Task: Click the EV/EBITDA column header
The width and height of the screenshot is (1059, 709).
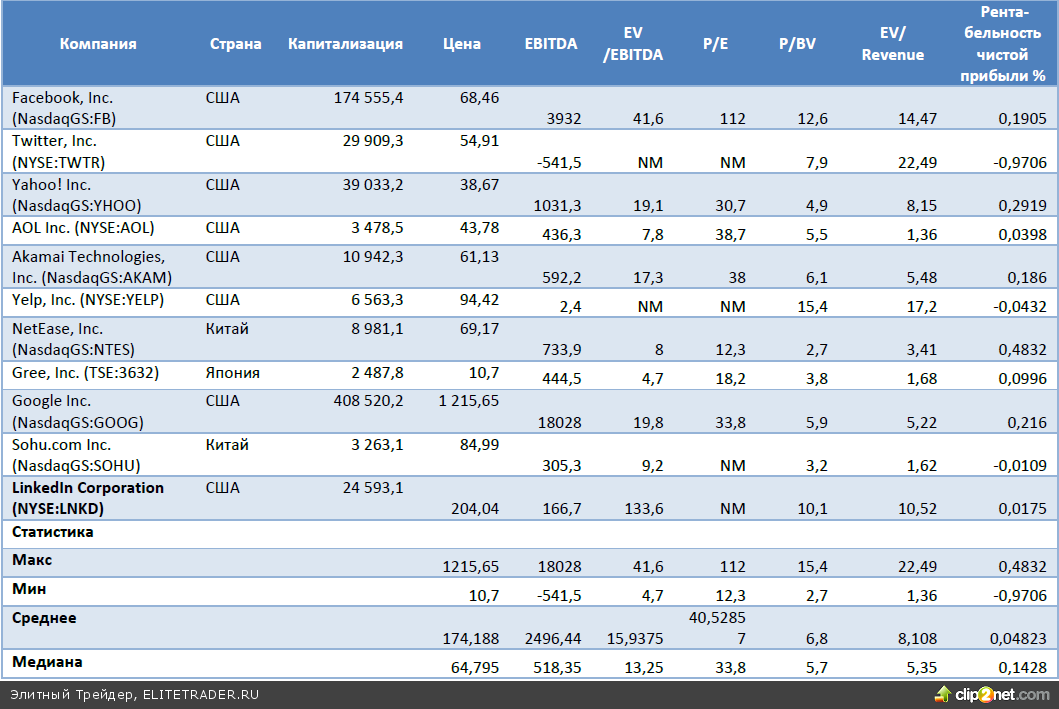Action: click(x=632, y=44)
